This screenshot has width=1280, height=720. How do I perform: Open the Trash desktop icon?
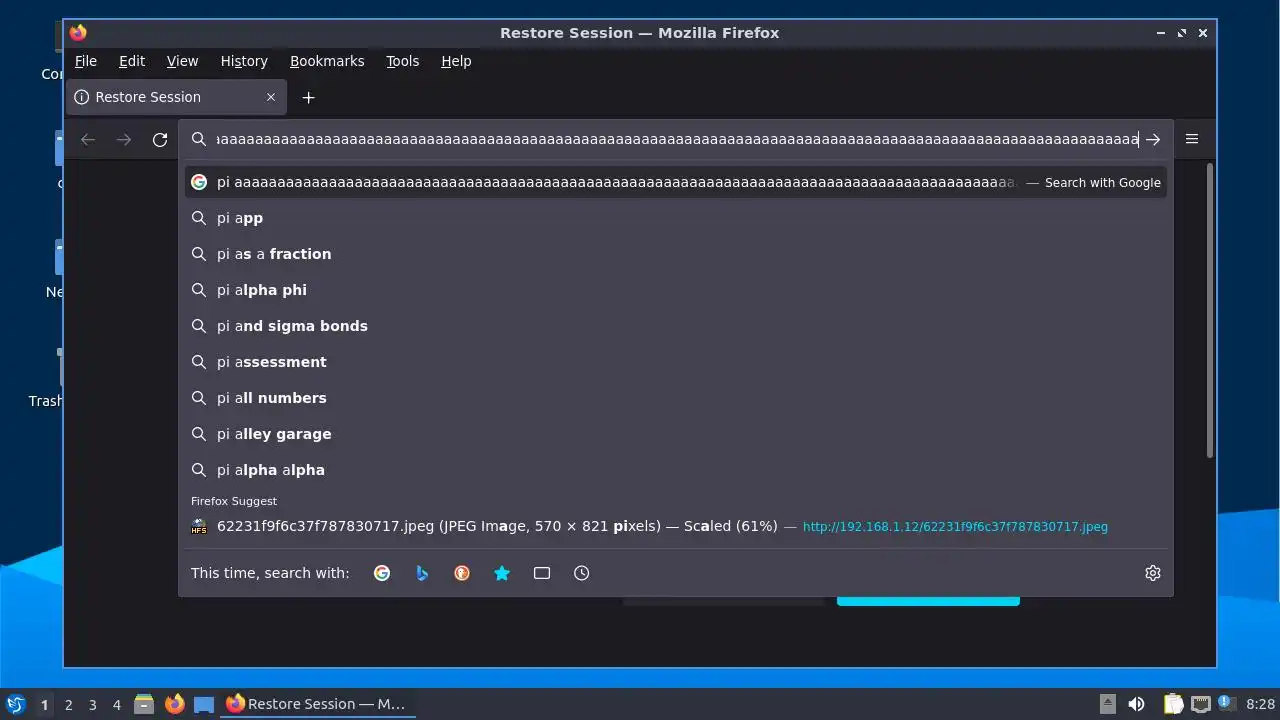[47, 378]
